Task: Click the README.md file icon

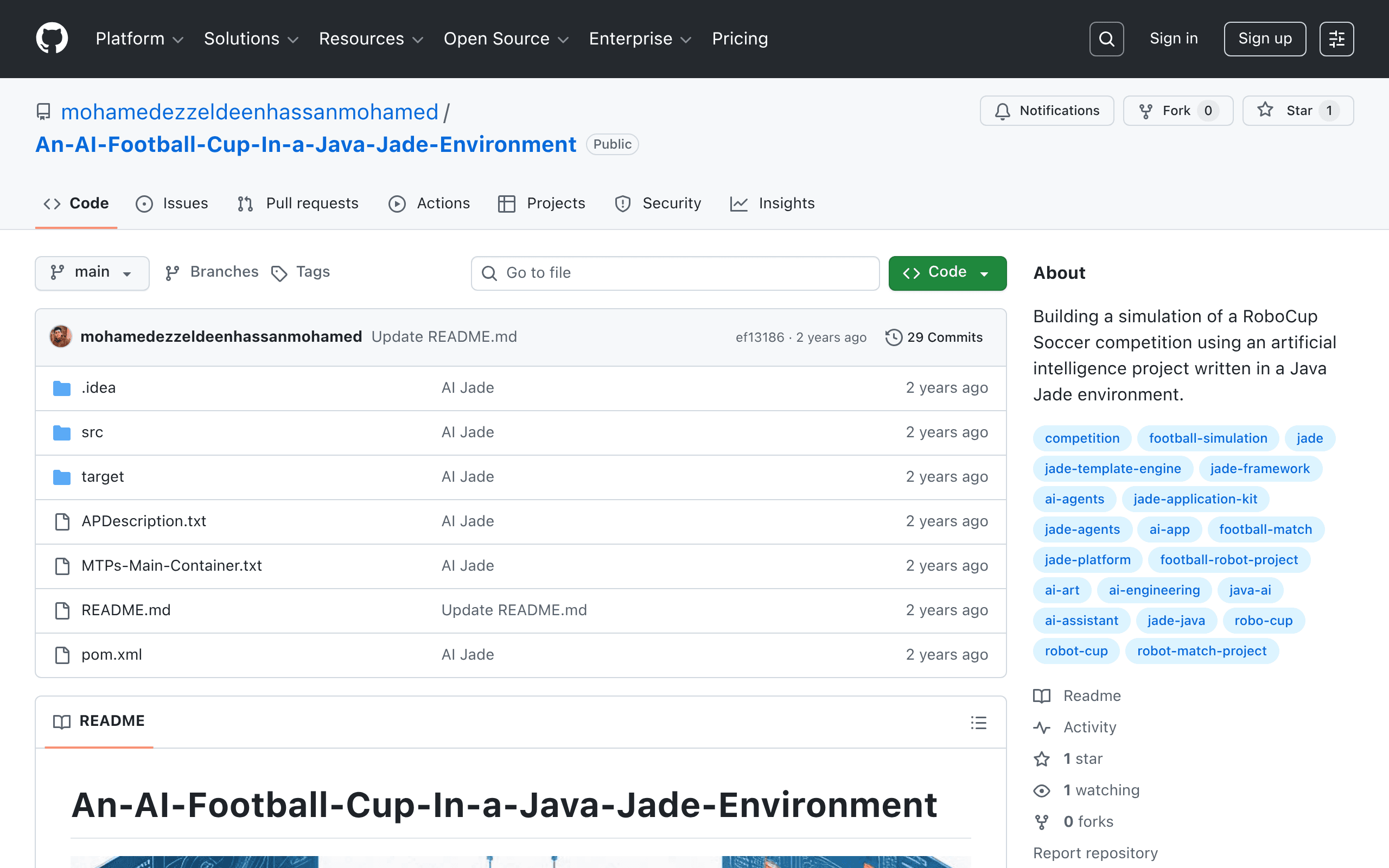Action: (x=62, y=610)
